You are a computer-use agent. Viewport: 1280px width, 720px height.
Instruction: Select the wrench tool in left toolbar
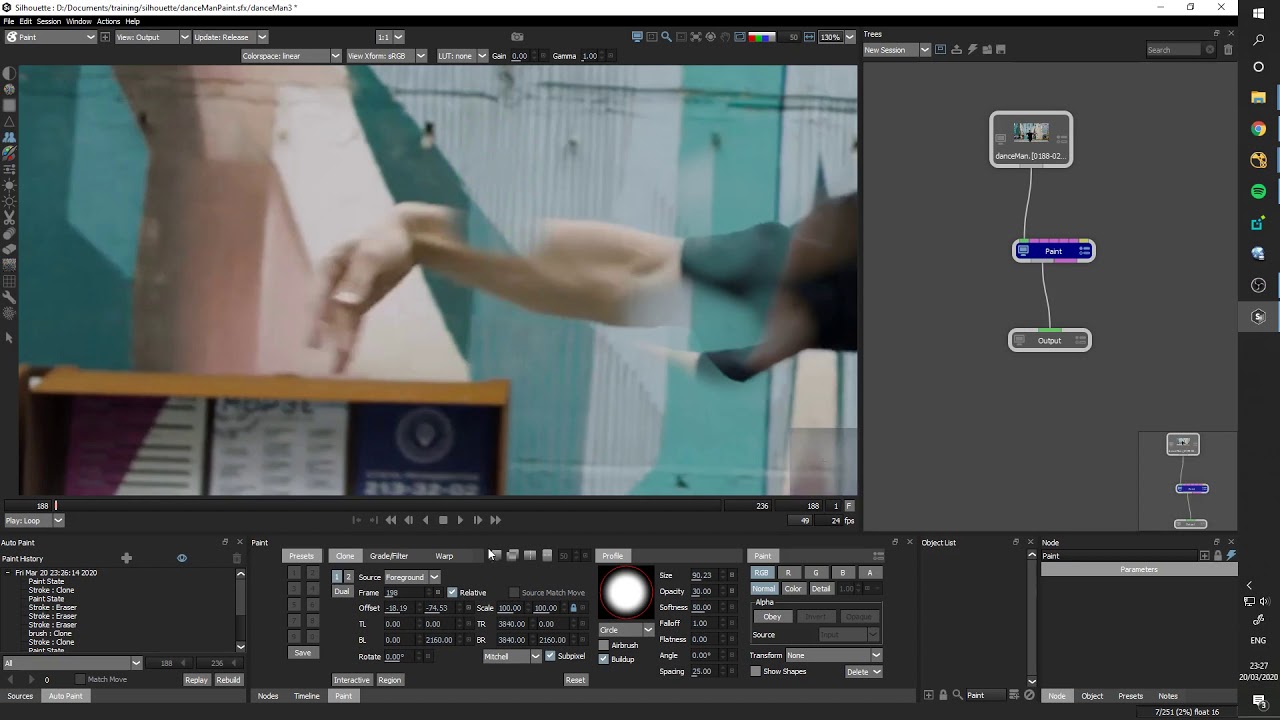pyautogui.click(x=9, y=297)
